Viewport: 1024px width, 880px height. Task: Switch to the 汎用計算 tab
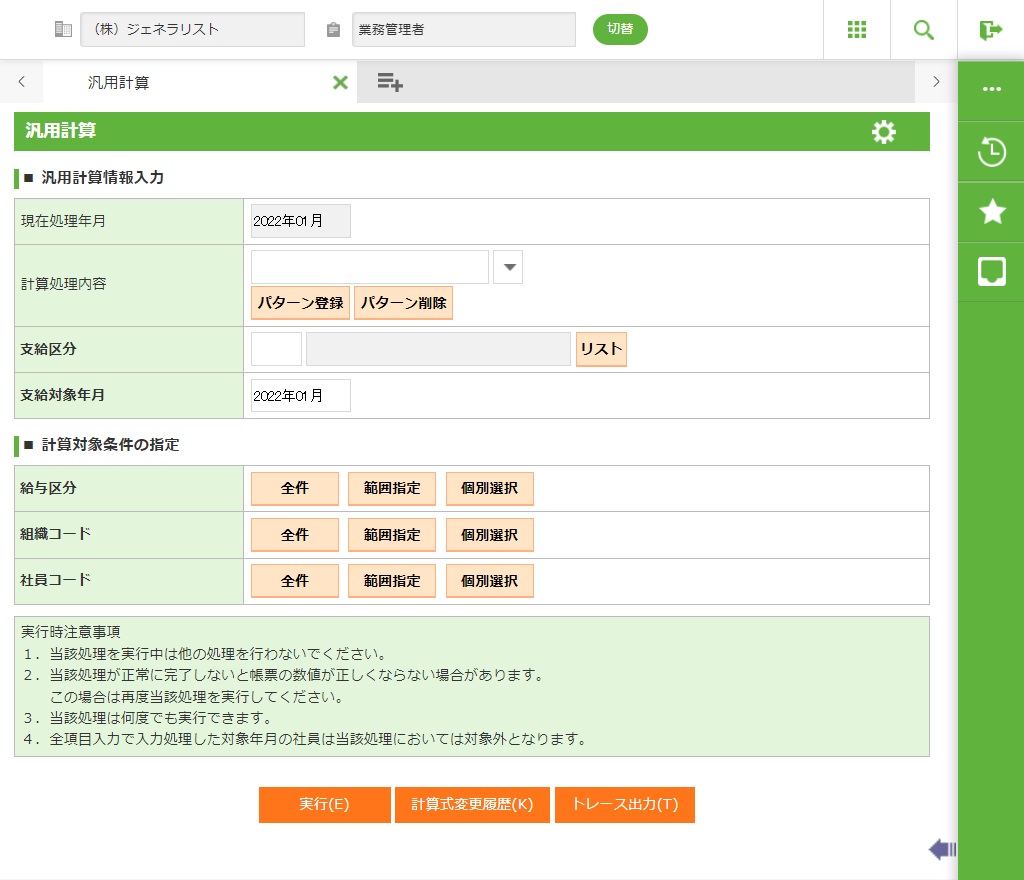pos(119,83)
